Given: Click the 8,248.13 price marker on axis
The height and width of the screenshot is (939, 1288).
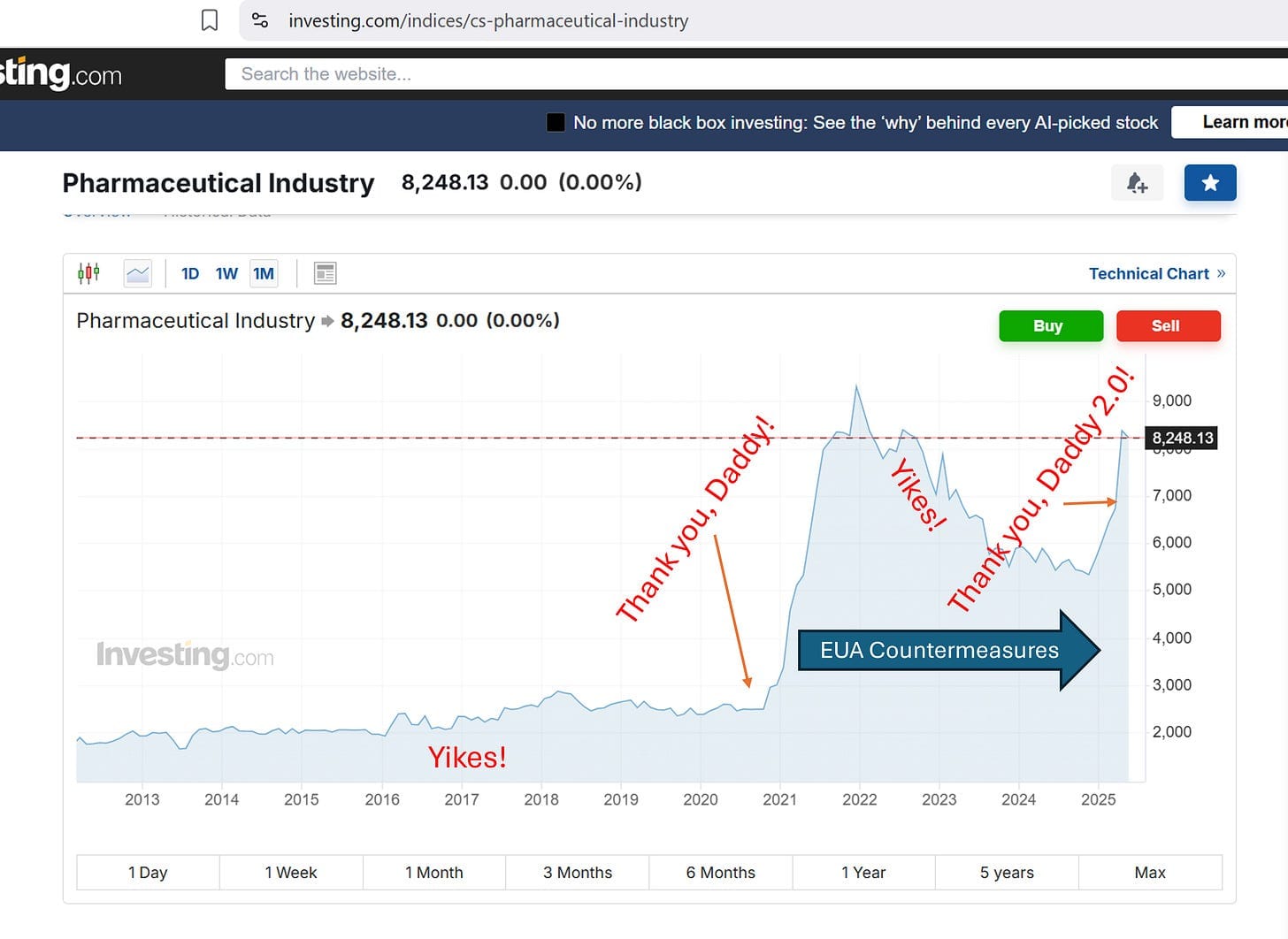Looking at the screenshot, I should [x=1182, y=438].
